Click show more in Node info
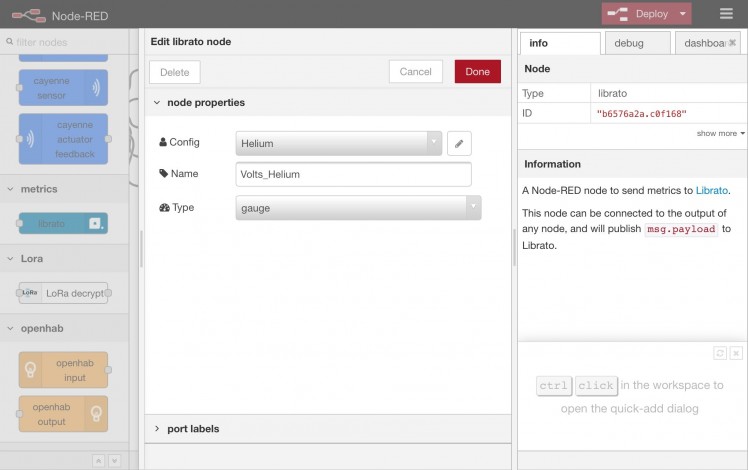Image resolution: width=748 pixels, height=470 pixels. click(720, 133)
